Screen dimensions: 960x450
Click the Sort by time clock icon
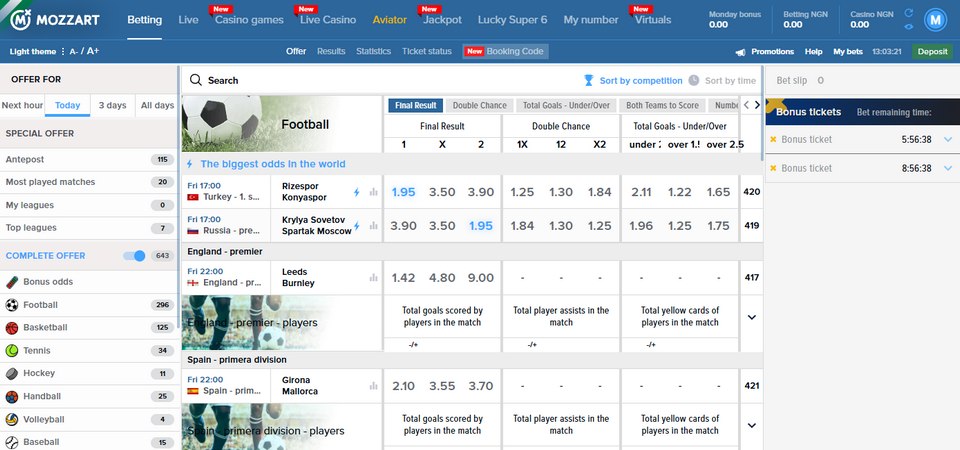tap(694, 80)
